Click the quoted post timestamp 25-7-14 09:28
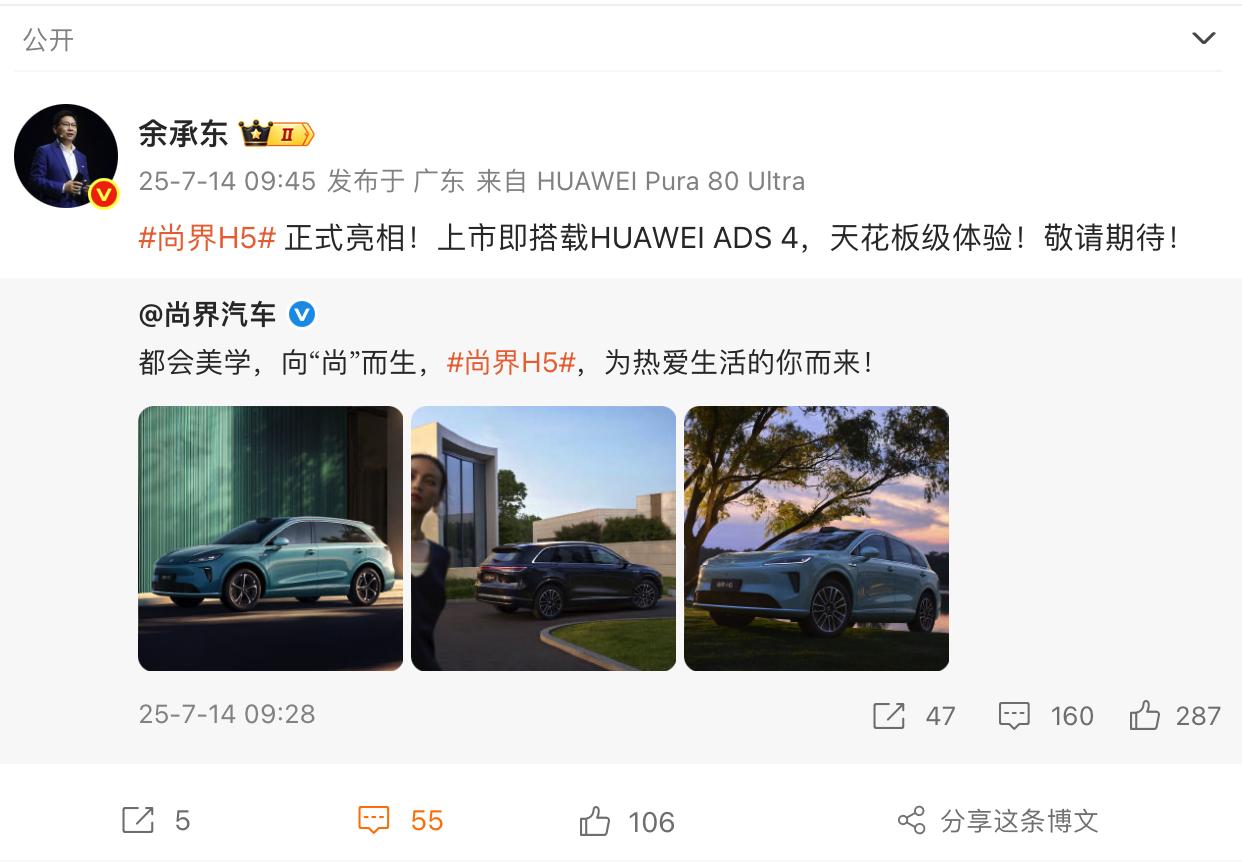 click(227, 714)
